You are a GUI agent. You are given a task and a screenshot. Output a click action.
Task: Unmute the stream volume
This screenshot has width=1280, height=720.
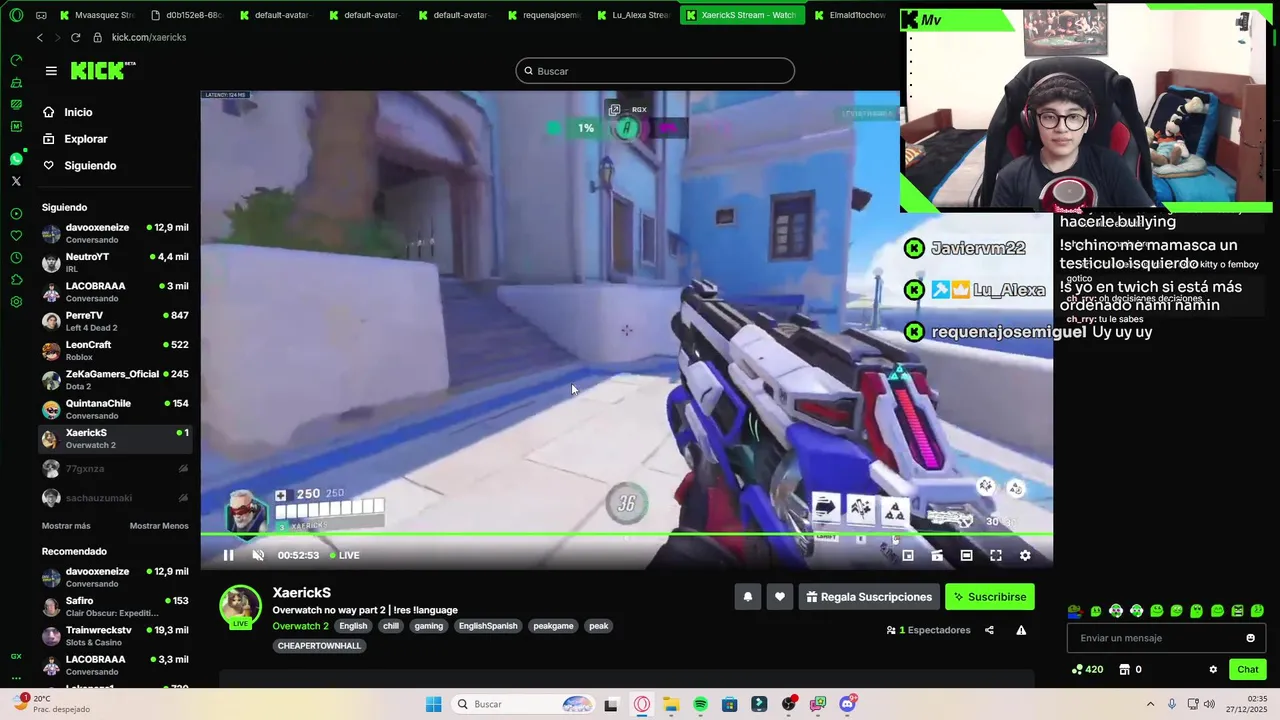point(258,555)
